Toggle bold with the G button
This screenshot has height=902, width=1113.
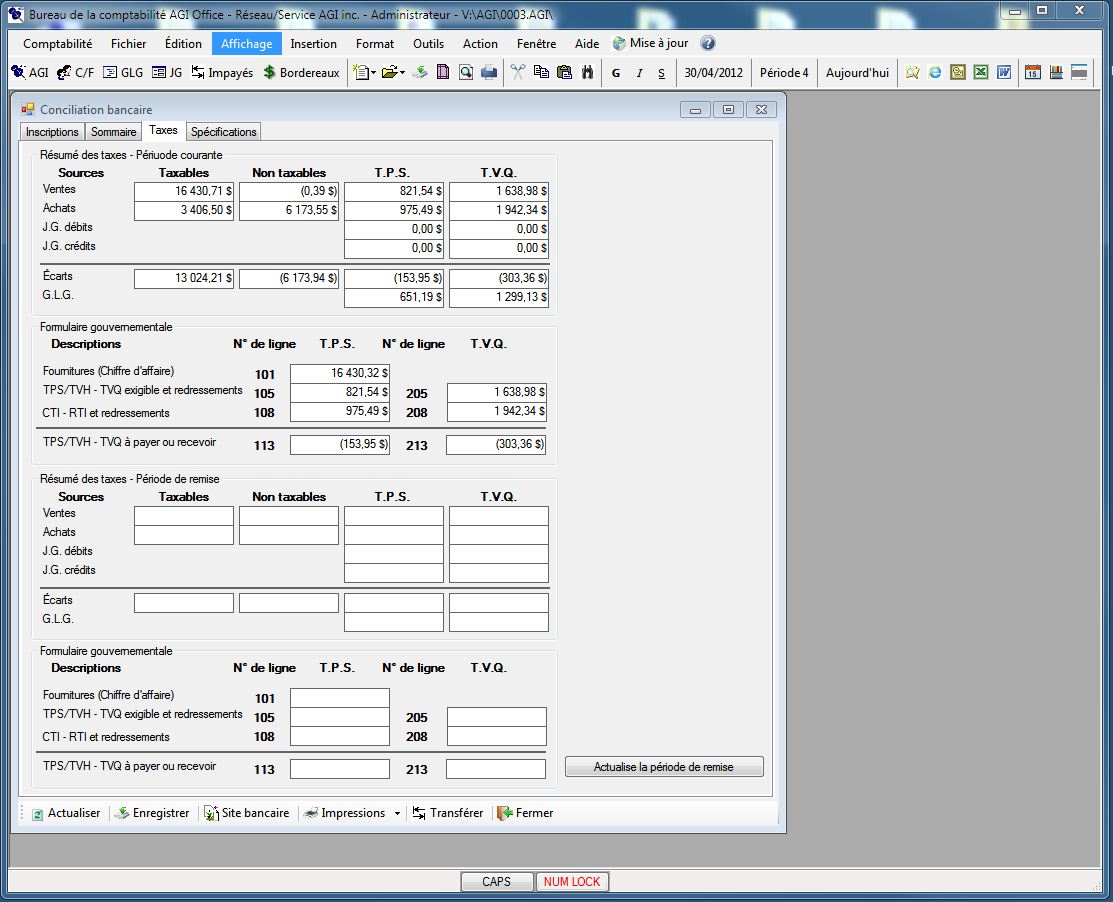click(x=615, y=73)
